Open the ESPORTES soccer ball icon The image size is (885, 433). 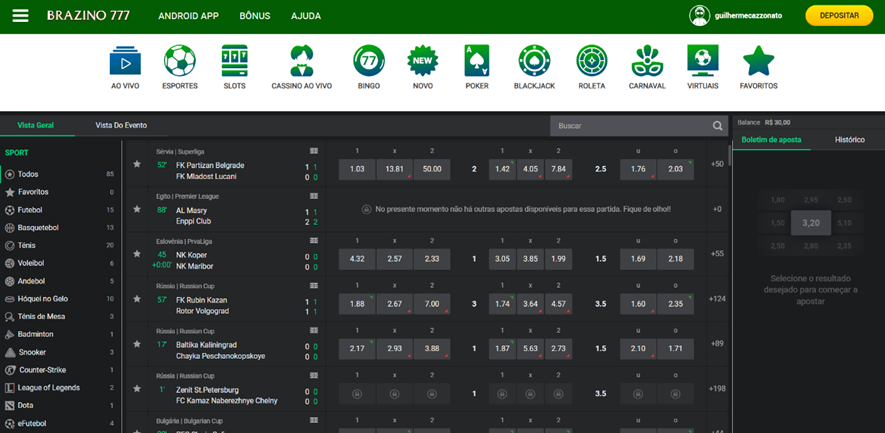(x=180, y=61)
